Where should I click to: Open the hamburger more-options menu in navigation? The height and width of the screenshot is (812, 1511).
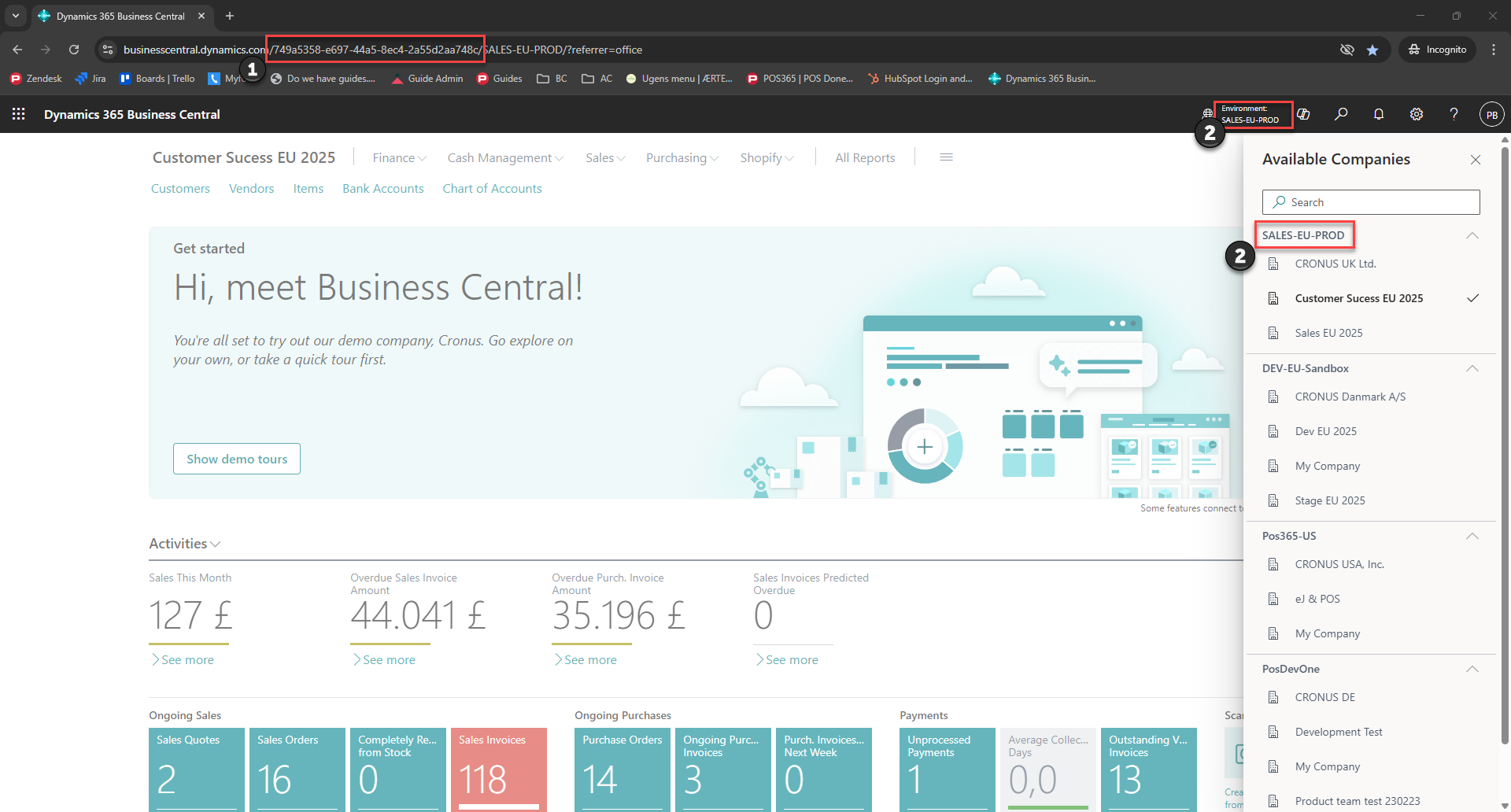point(946,157)
